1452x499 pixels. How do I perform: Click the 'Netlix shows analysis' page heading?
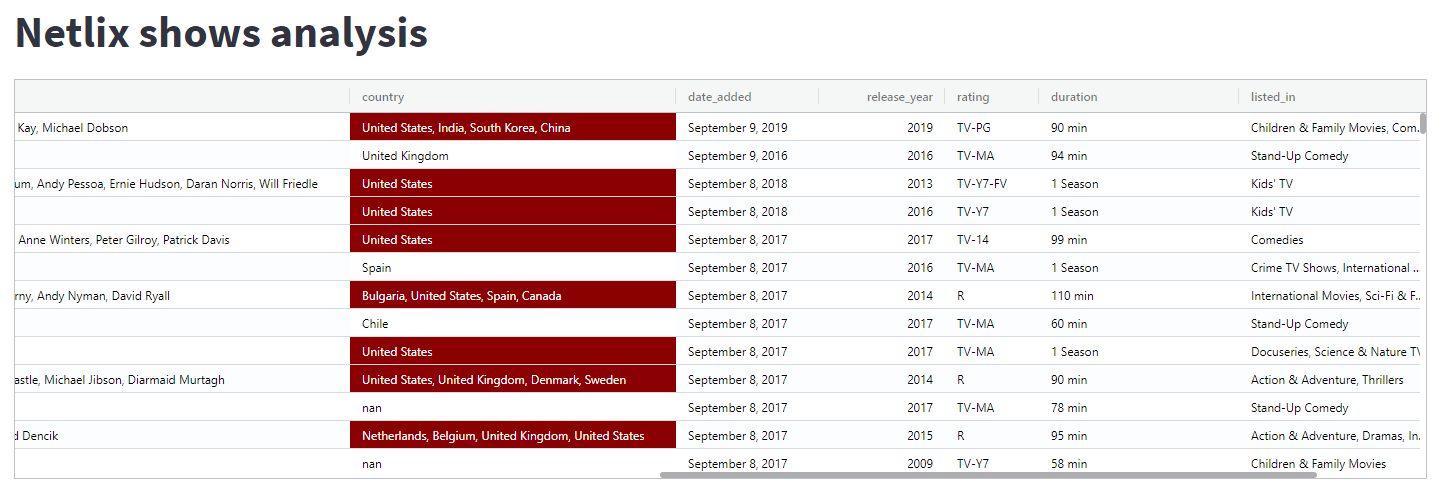pos(221,33)
